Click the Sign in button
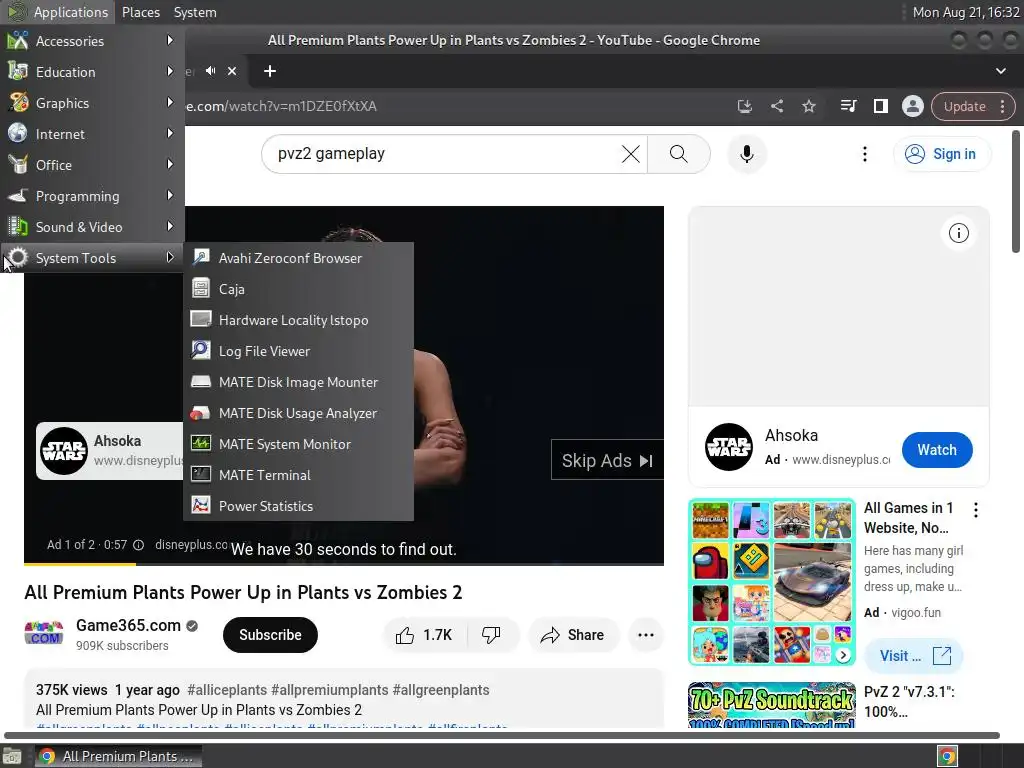 (x=941, y=153)
